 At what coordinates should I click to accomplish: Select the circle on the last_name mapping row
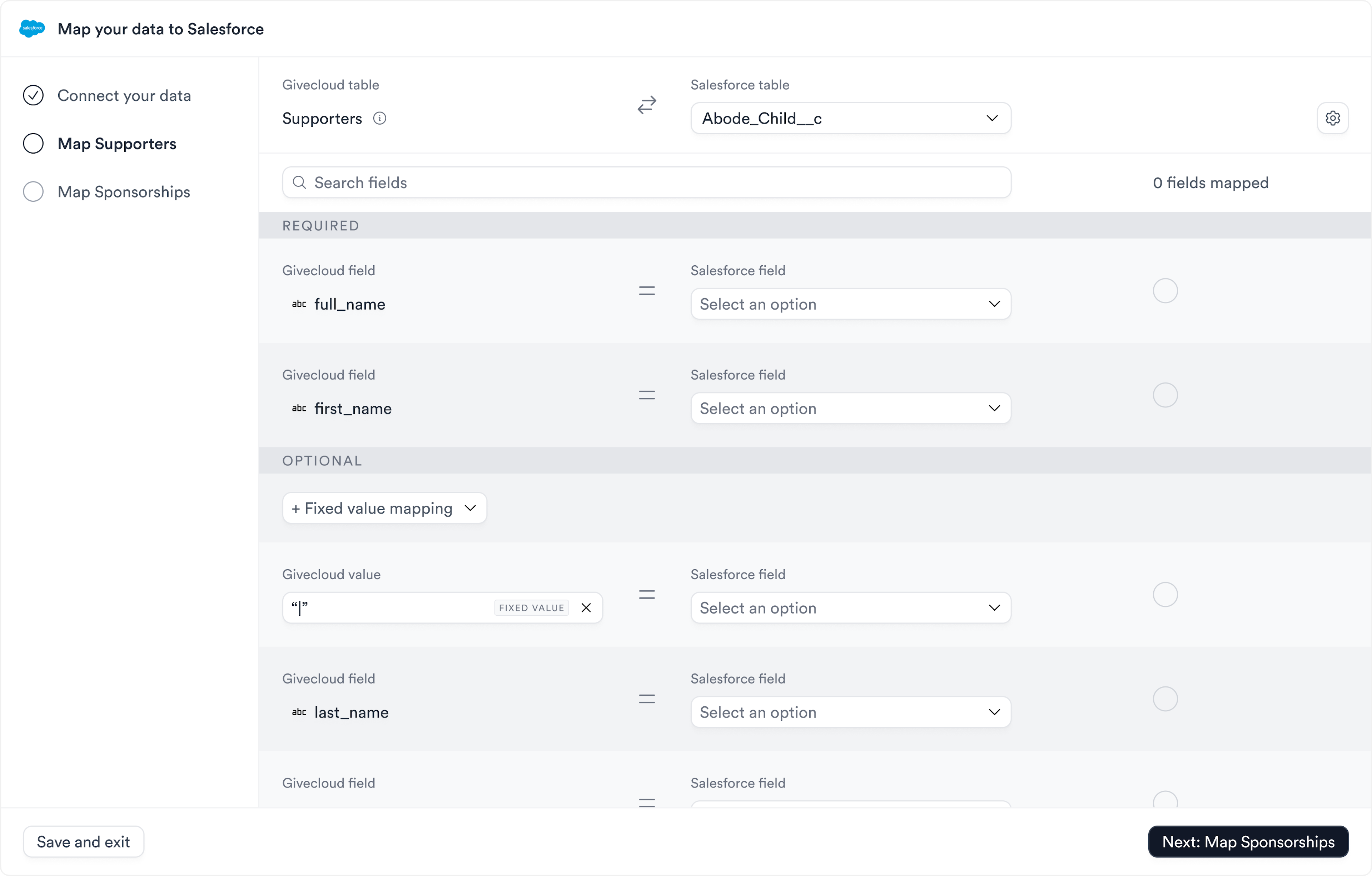click(1165, 699)
